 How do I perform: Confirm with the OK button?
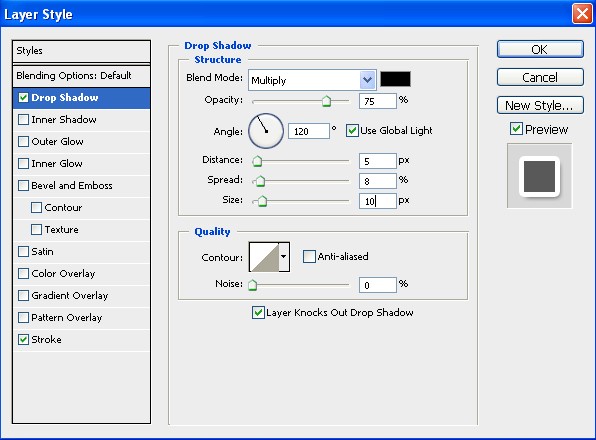[x=540, y=49]
